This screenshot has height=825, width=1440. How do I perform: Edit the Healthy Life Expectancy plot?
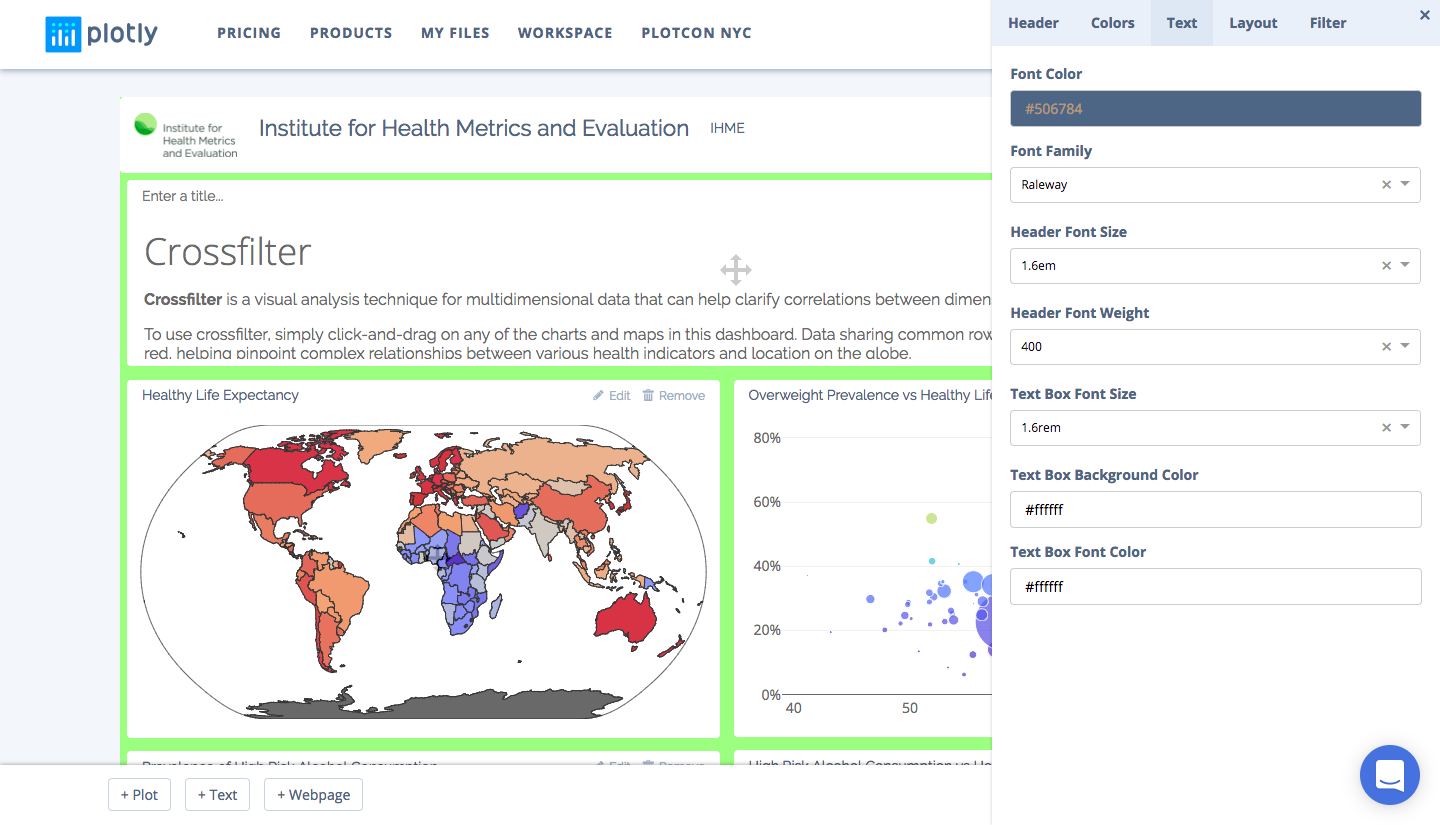click(x=612, y=396)
